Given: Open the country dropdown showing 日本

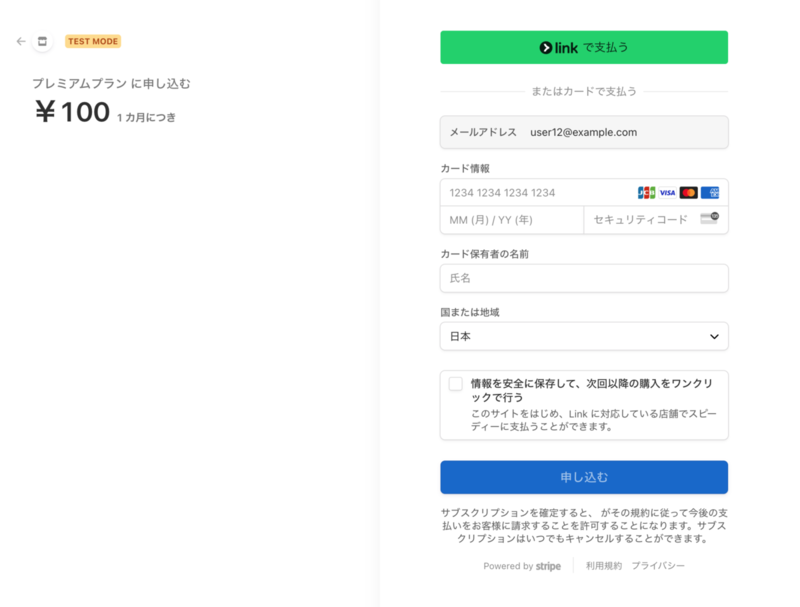Looking at the screenshot, I should click(x=584, y=336).
